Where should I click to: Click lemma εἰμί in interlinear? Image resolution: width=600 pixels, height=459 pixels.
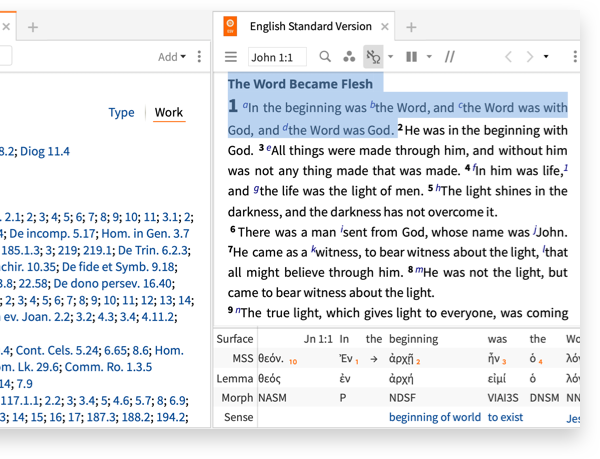click(x=497, y=379)
